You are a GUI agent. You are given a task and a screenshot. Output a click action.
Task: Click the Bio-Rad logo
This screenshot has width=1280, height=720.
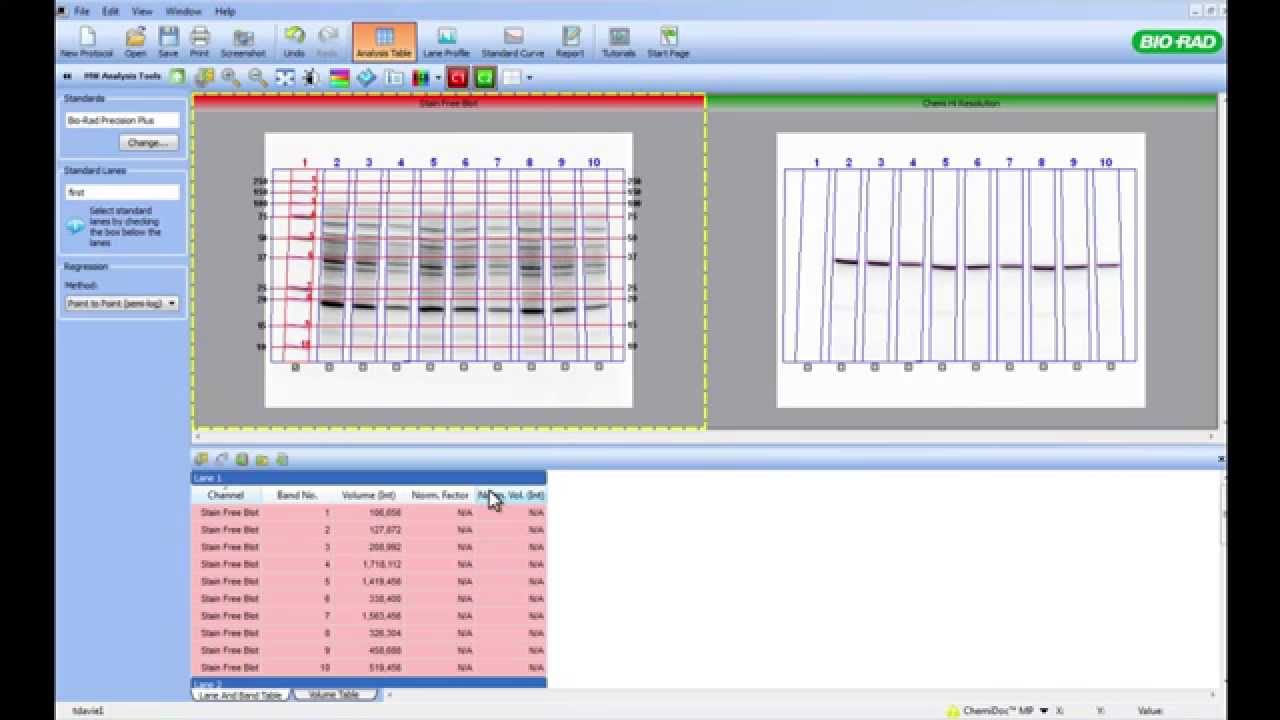click(x=1176, y=42)
